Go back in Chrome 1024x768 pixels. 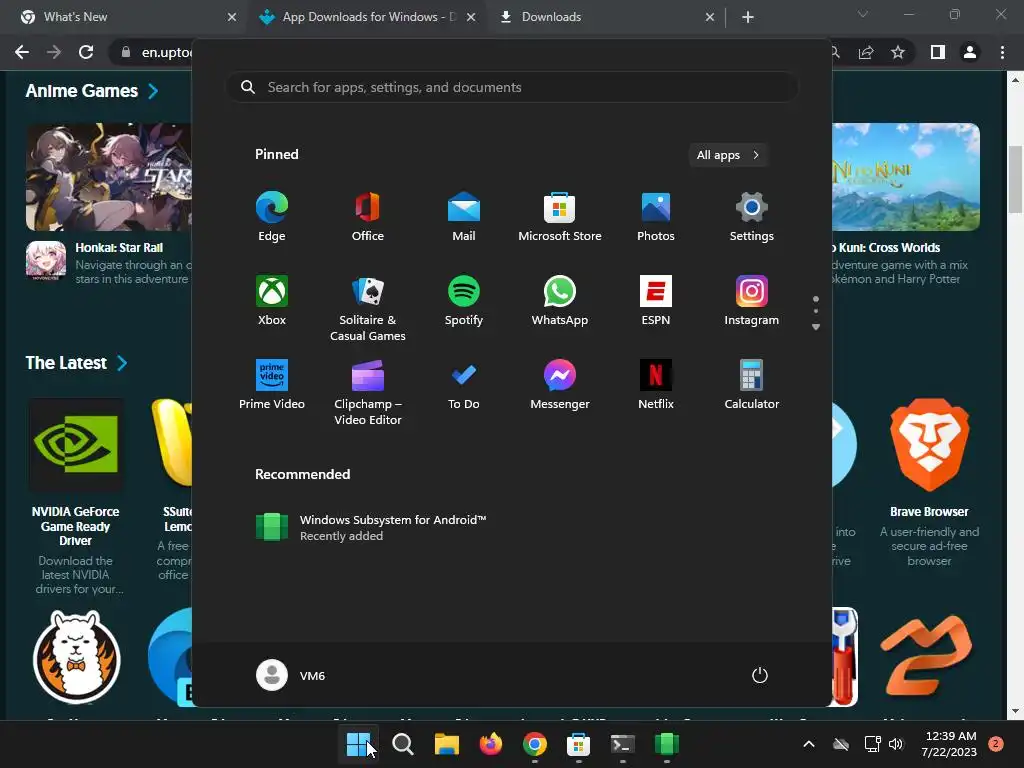(x=22, y=52)
